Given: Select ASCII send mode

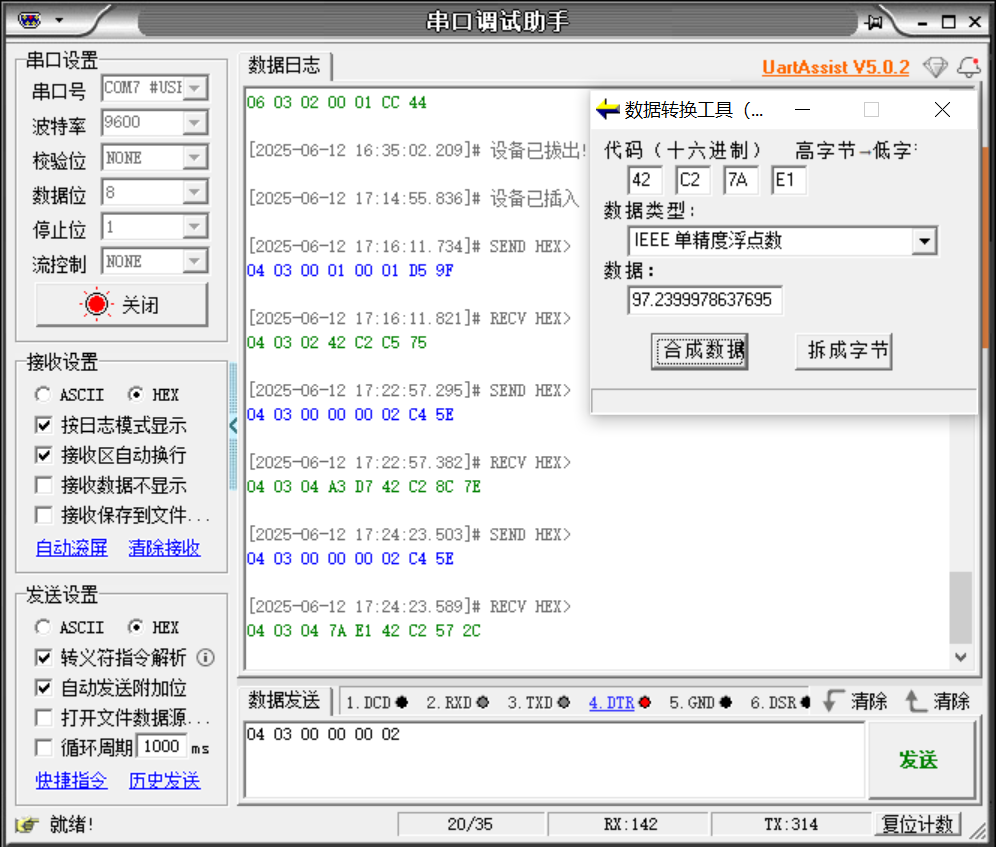Looking at the screenshot, I should 69,627.
